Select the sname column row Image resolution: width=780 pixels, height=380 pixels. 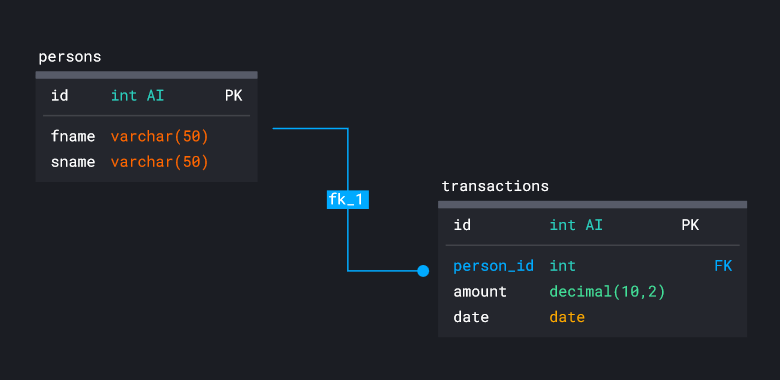click(x=146, y=162)
